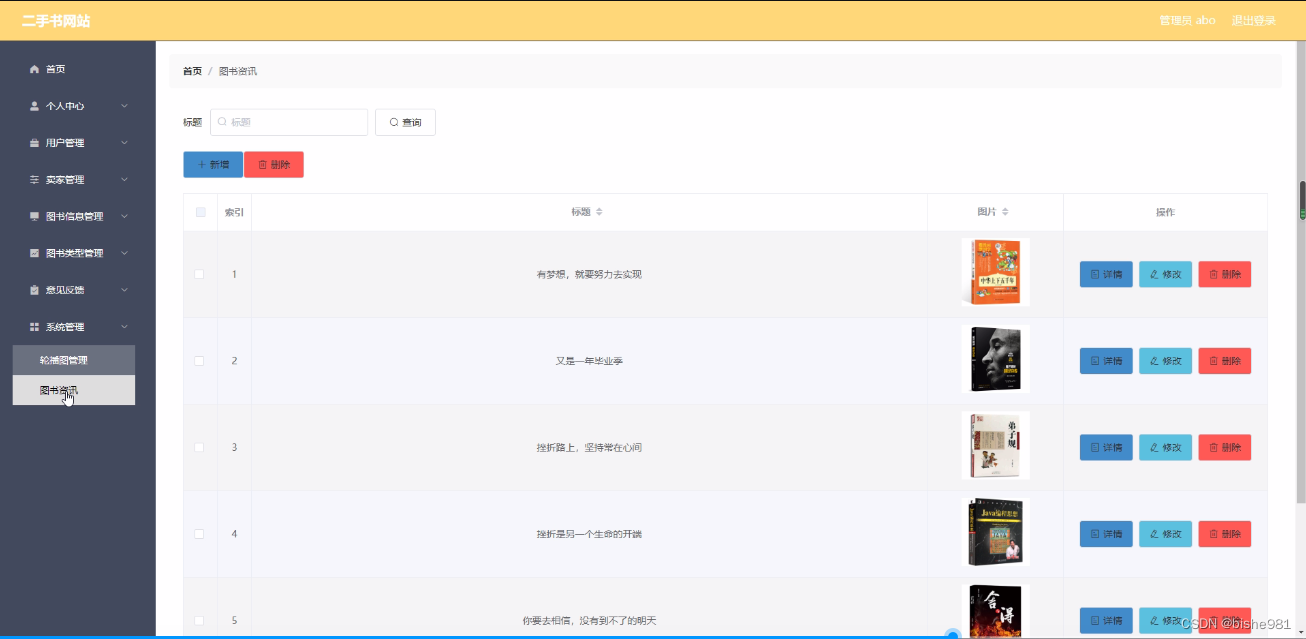Check the checkbox for row 1
Image resolution: width=1306 pixels, height=639 pixels.
[199, 273]
